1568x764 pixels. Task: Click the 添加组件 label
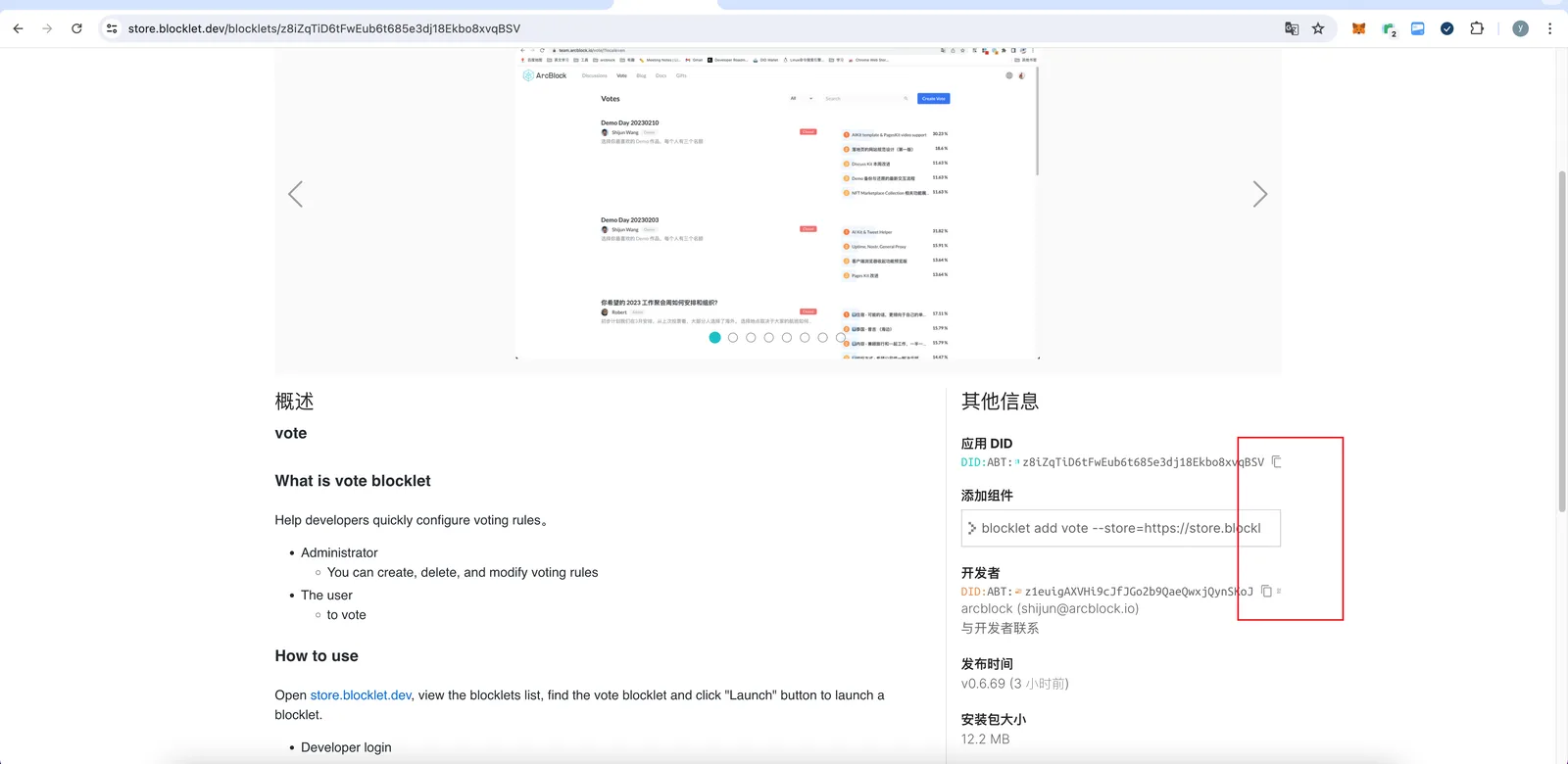pyautogui.click(x=987, y=496)
